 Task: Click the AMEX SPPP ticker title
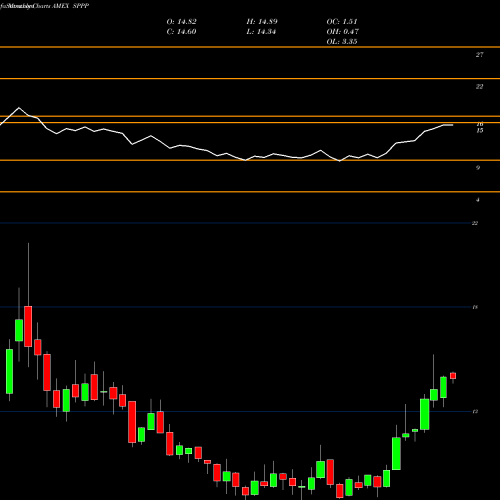(x=71, y=6)
